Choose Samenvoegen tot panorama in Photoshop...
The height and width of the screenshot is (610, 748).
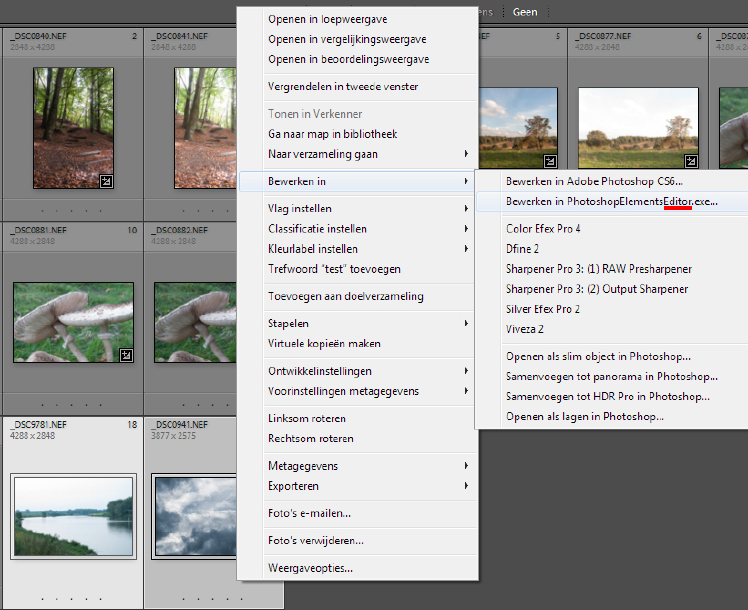(613, 376)
